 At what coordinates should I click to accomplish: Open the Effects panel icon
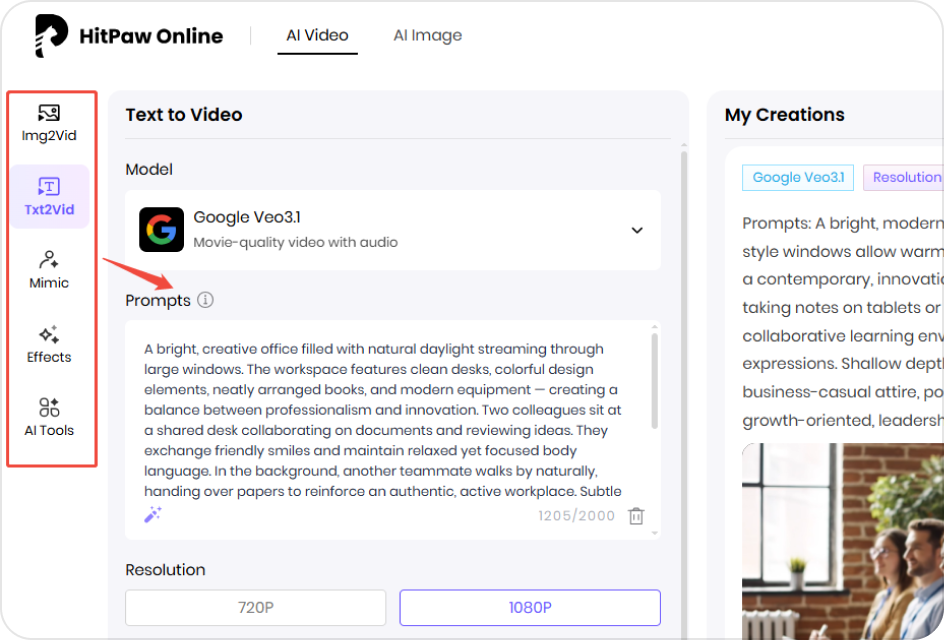click(x=50, y=344)
